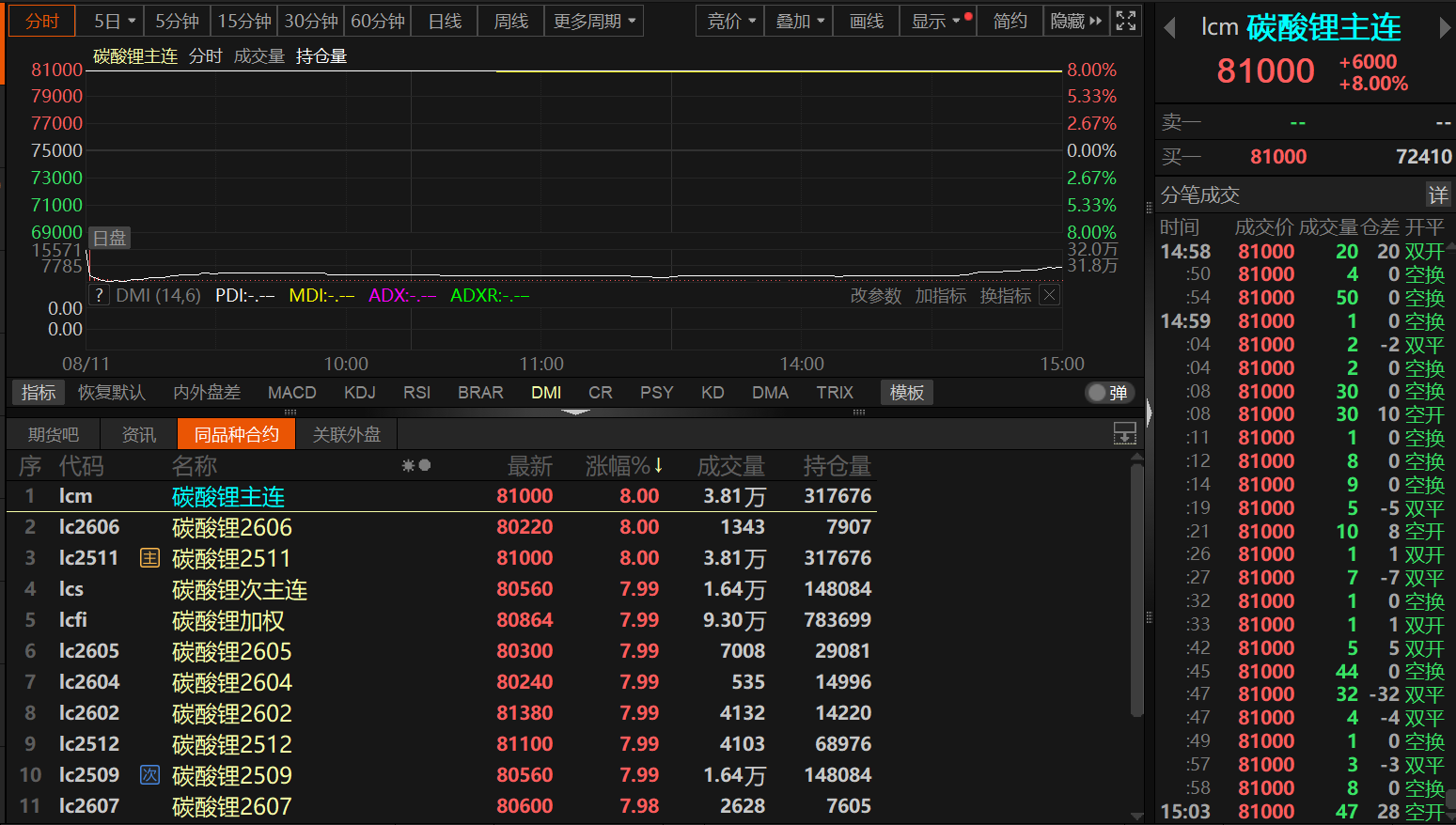Viewport: 1456px width, 825px height.
Task: Click the 次 badge beside lc2509
Action: [149, 775]
